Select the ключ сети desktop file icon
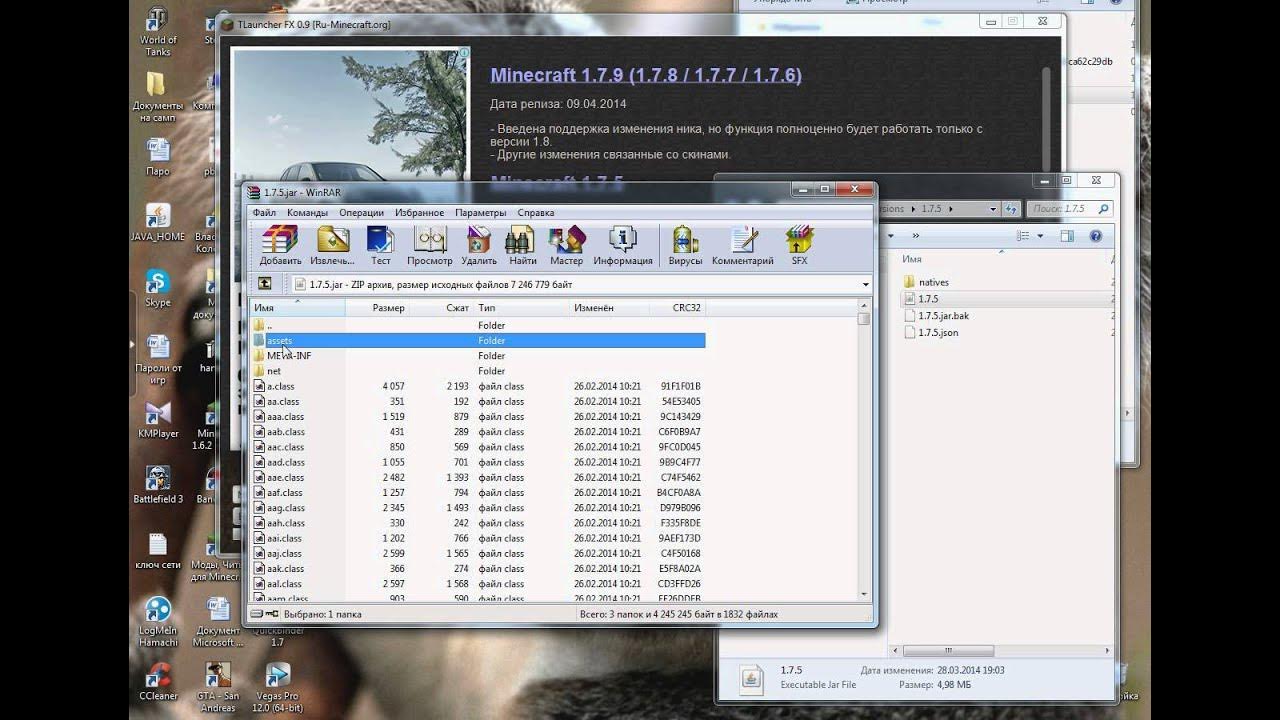Image resolution: width=1280 pixels, height=720 pixels. 158,550
